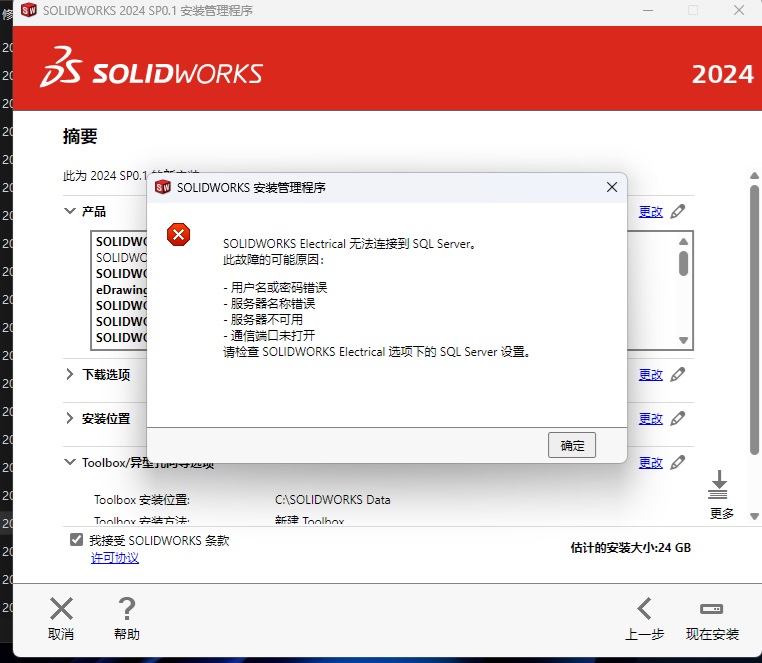Viewport: 762px width, 663px height.
Task: Go back with 上一步 arrow
Action: coord(644,609)
